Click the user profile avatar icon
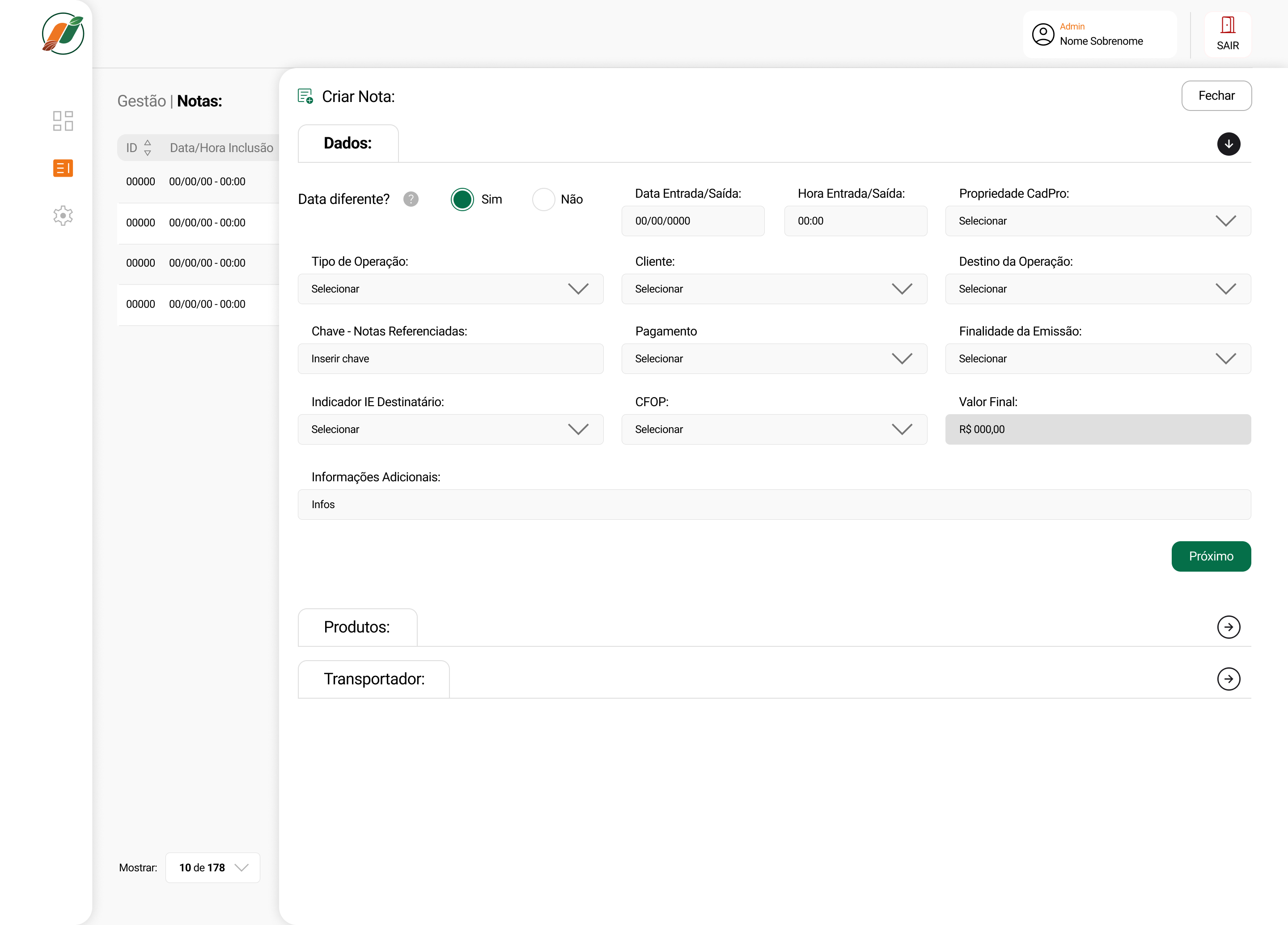This screenshot has height=925, width=1288. (x=1042, y=34)
